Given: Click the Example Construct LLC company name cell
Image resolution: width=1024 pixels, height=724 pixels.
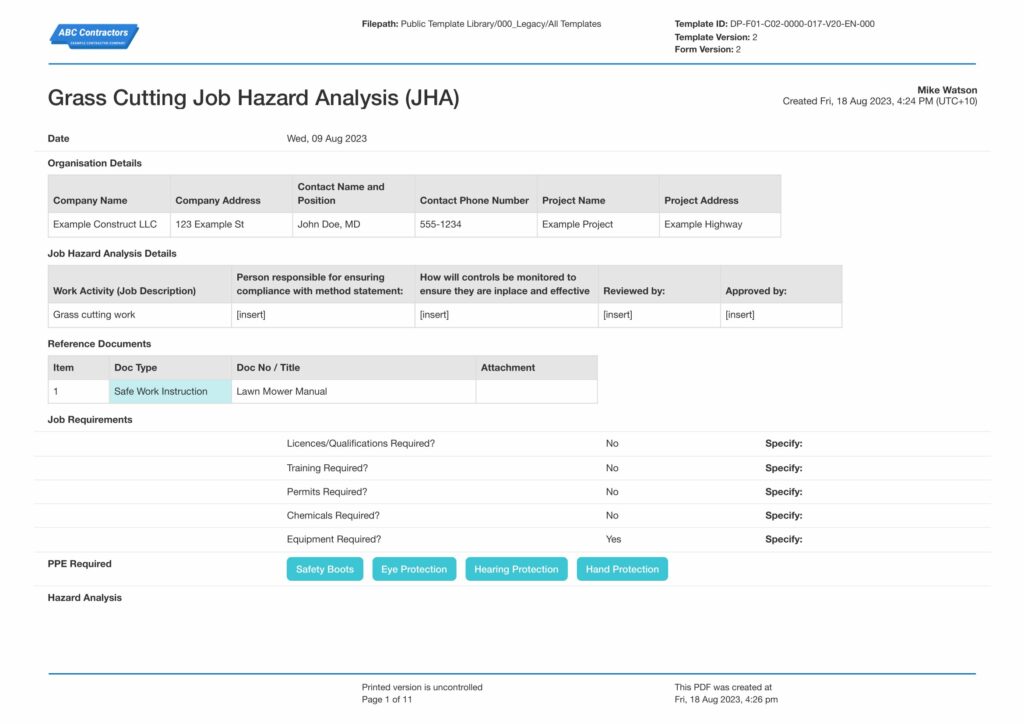Looking at the screenshot, I should click(x=109, y=225).
